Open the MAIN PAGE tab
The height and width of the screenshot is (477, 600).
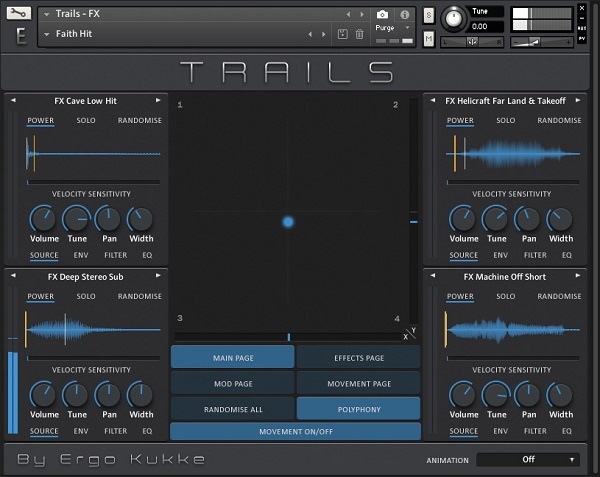click(233, 358)
